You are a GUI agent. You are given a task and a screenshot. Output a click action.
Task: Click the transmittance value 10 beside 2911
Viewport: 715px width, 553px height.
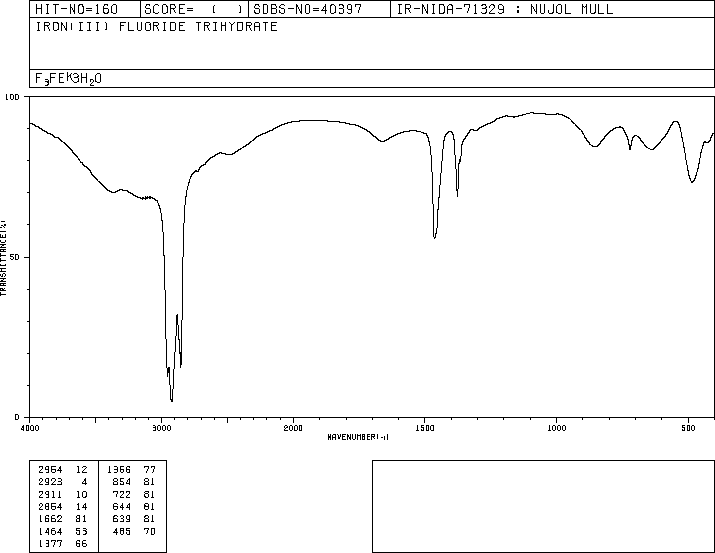pos(82,495)
